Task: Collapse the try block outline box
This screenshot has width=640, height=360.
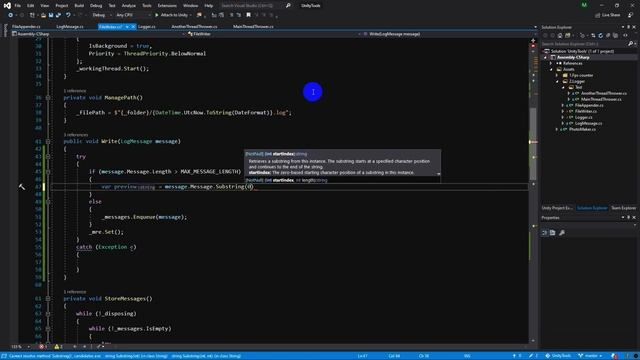Action: [x=48, y=156]
